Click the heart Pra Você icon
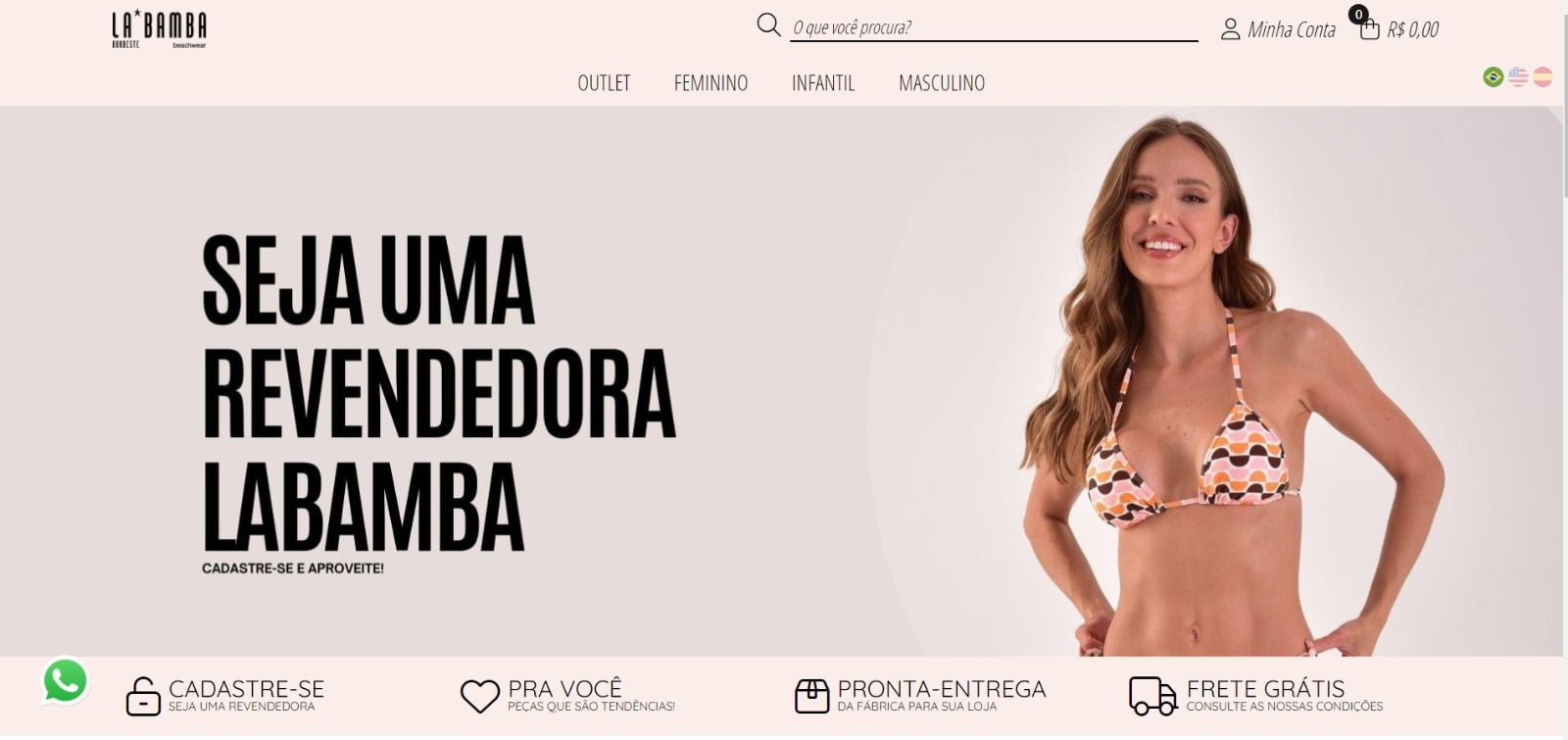Screen dimensions: 1568x740 click(480, 696)
